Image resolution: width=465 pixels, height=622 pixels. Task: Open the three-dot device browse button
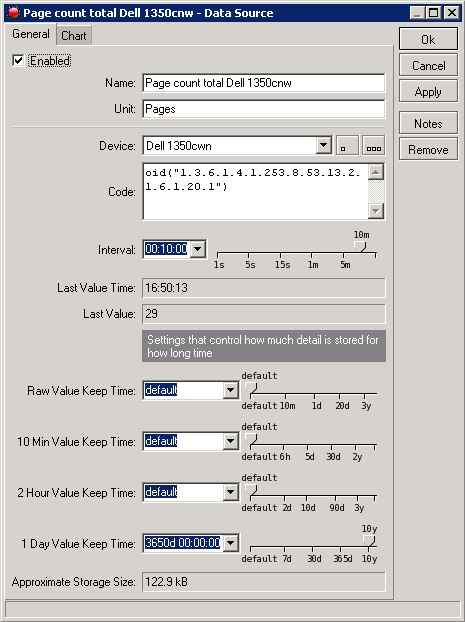tap(374, 145)
